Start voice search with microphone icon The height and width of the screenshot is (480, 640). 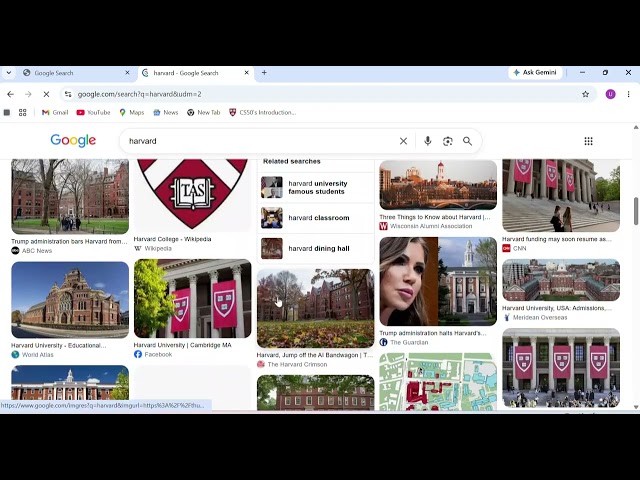coord(427,141)
